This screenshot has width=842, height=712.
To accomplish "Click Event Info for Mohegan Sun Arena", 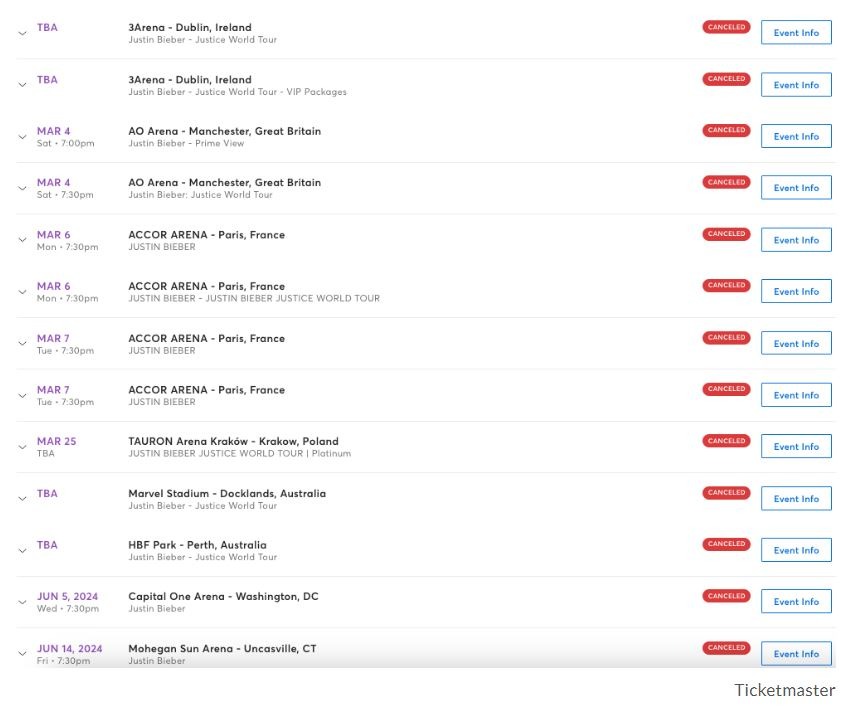I will [795, 654].
